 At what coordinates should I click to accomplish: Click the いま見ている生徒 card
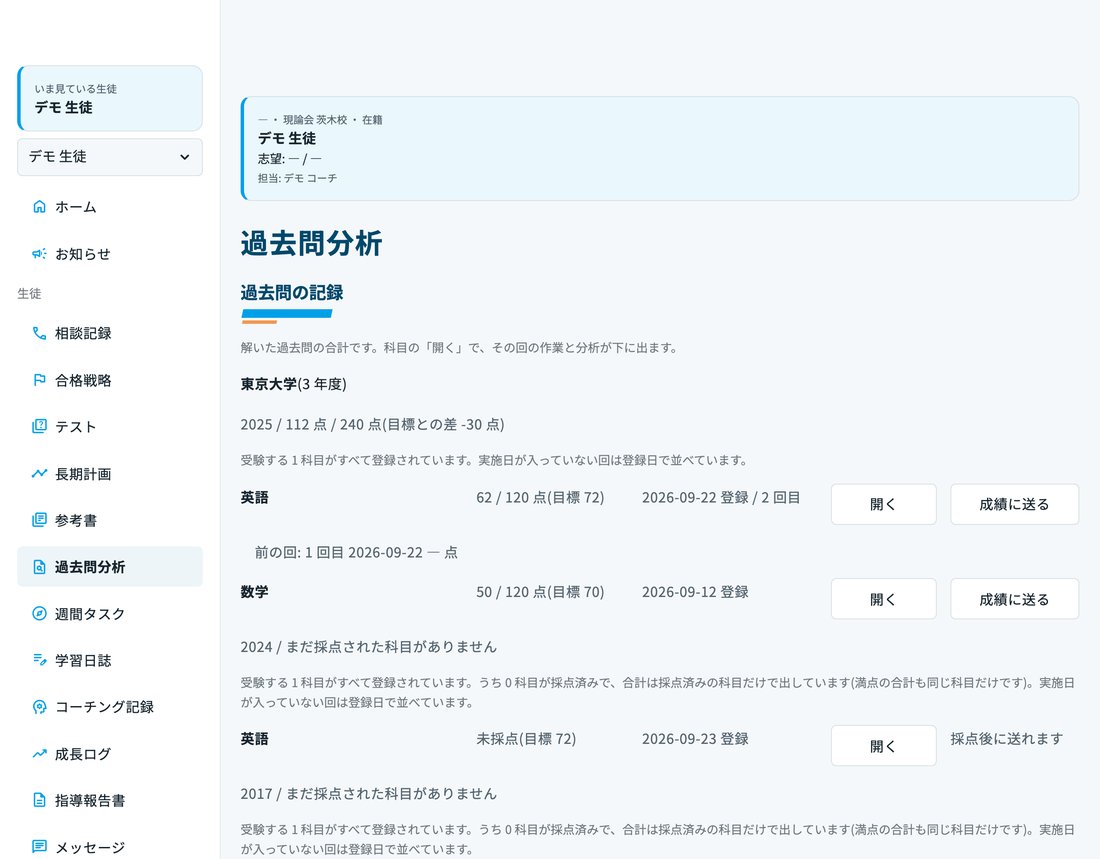pyautogui.click(x=110, y=98)
